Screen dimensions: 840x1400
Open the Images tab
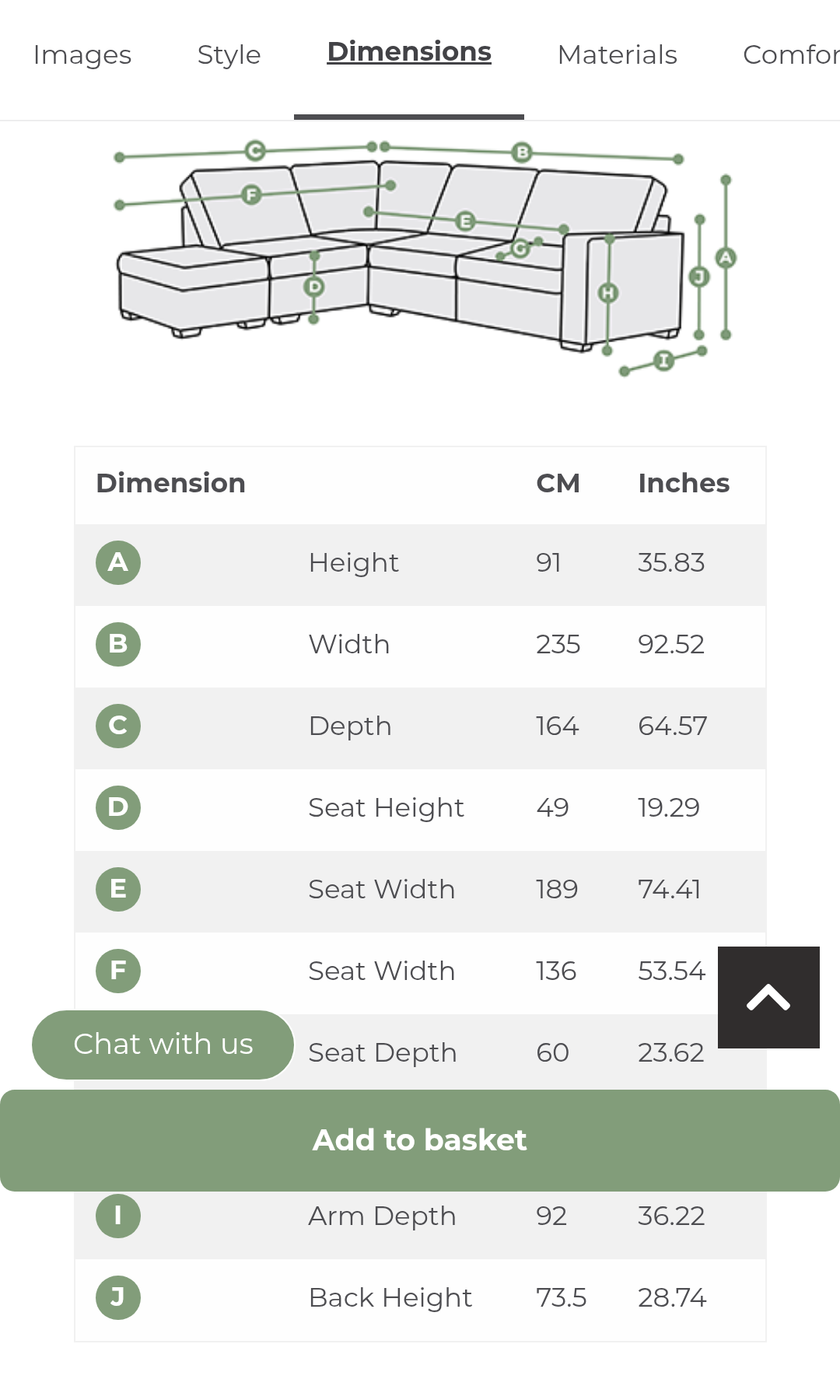point(82,55)
